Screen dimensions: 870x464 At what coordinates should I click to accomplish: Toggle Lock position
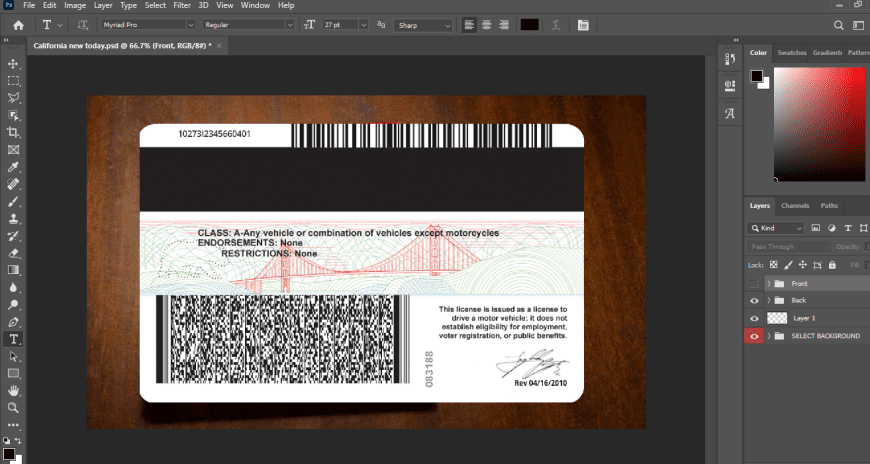[x=802, y=265]
